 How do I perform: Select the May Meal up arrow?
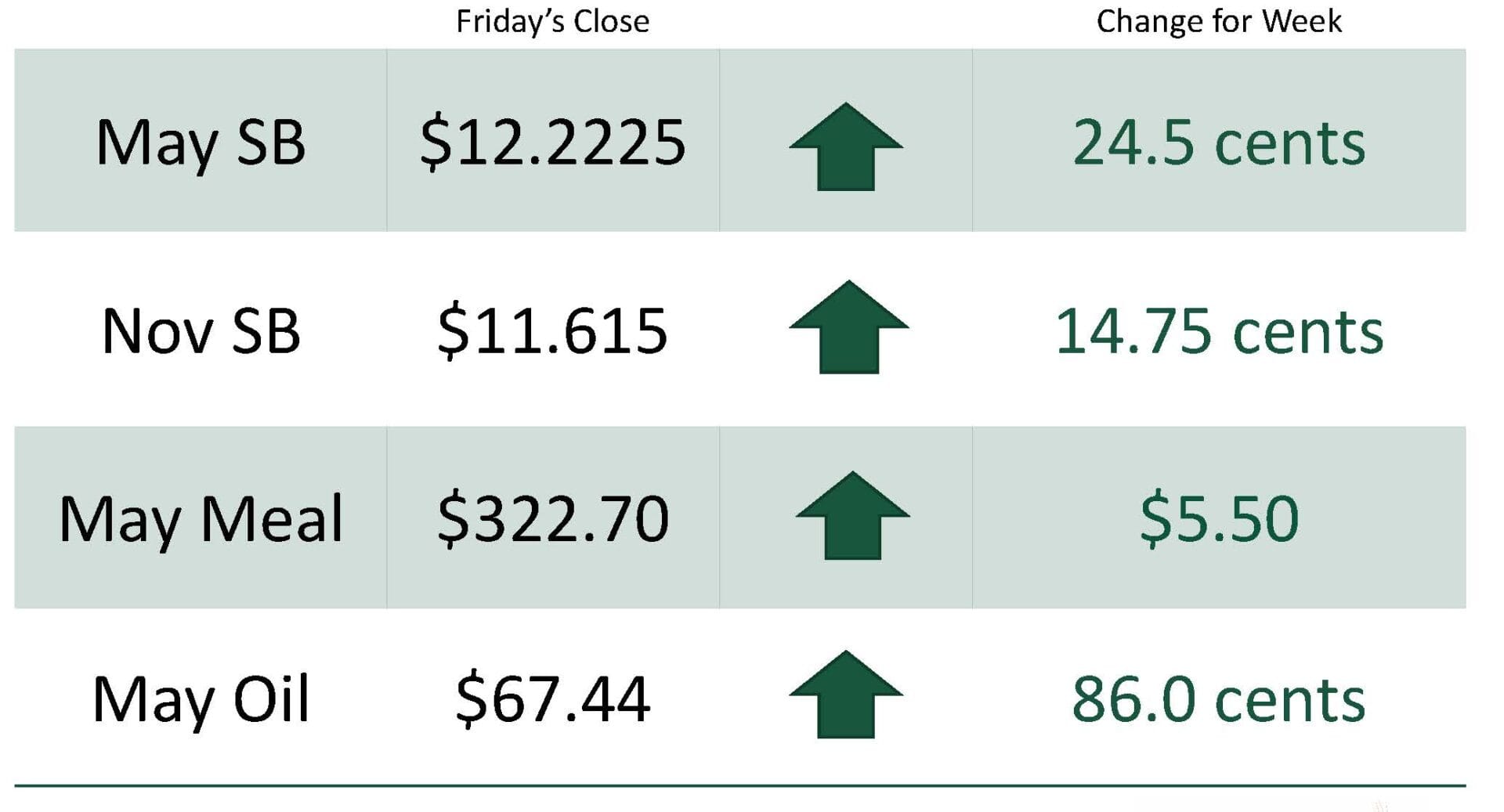coord(853,515)
